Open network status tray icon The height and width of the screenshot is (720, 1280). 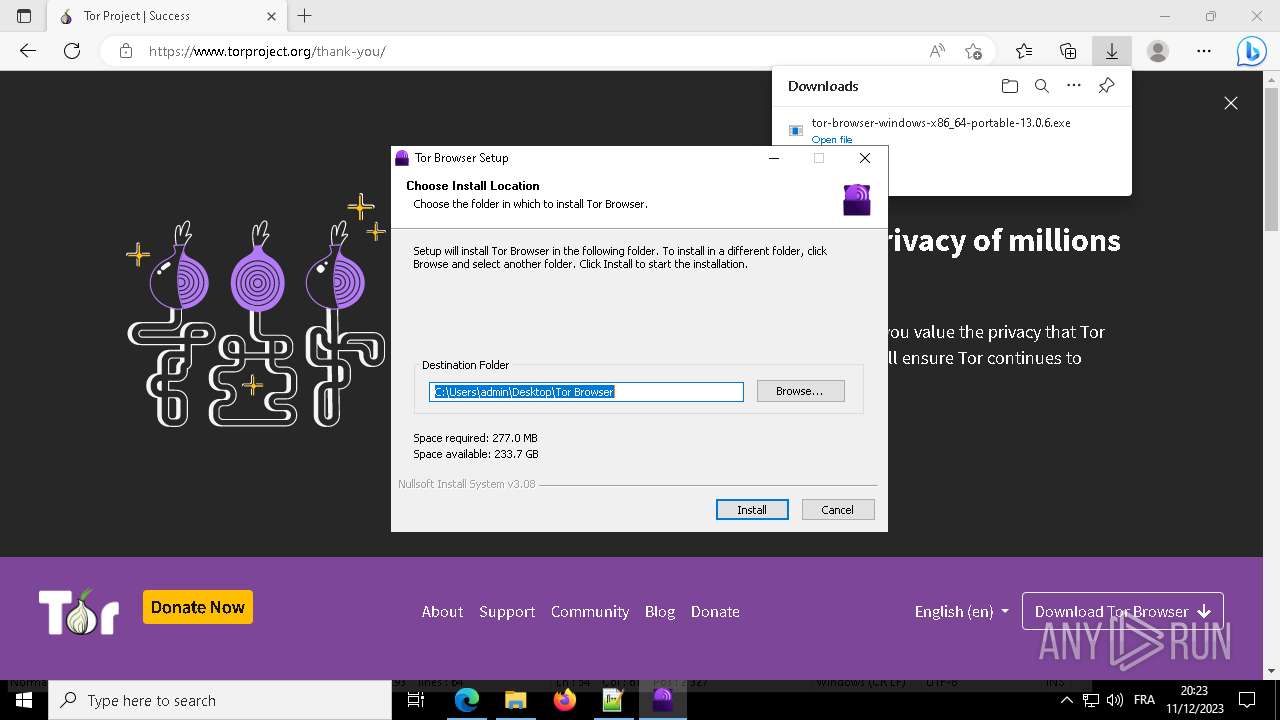click(x=1091, y=700)
